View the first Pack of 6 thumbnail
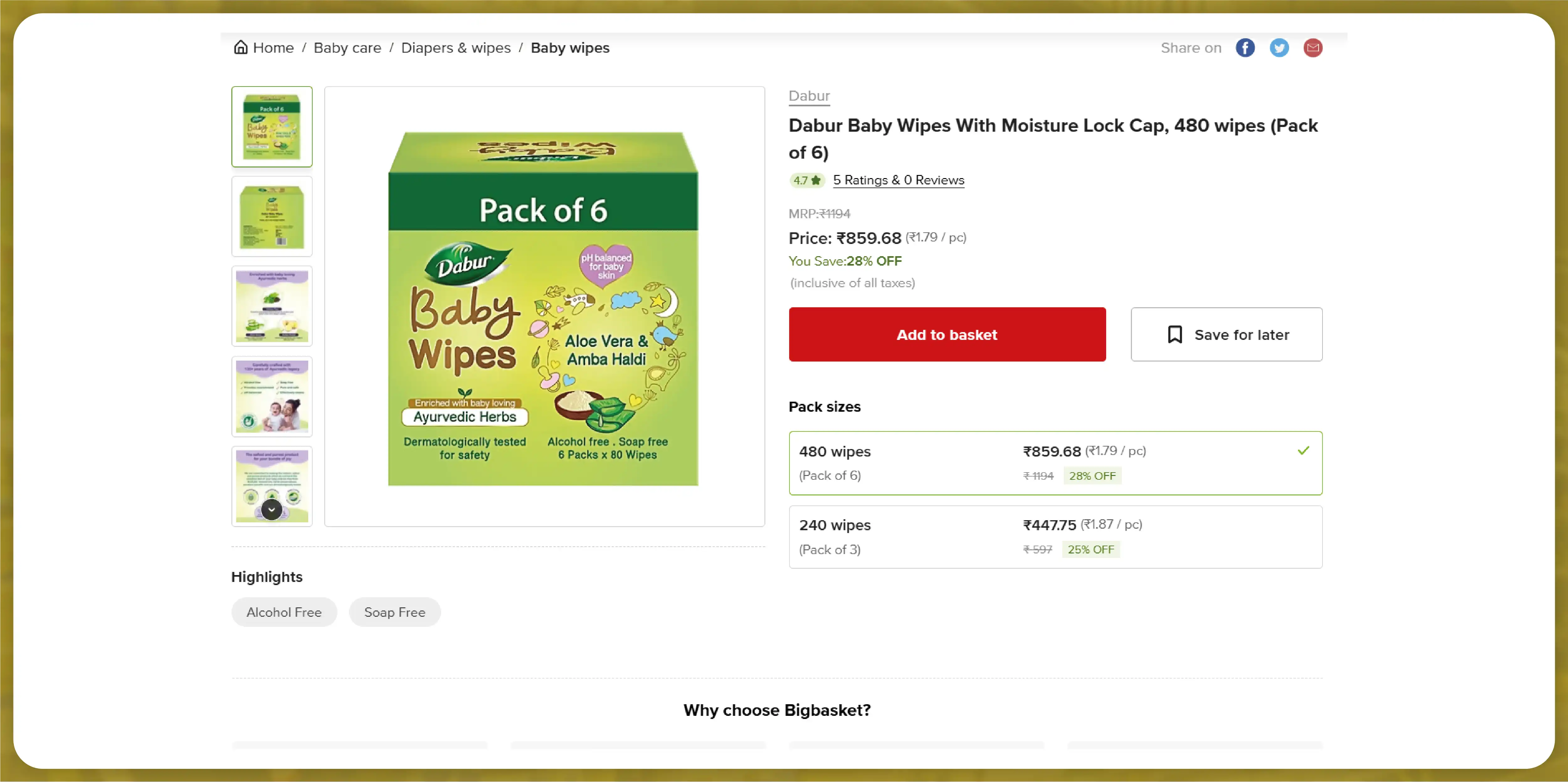 272,127
